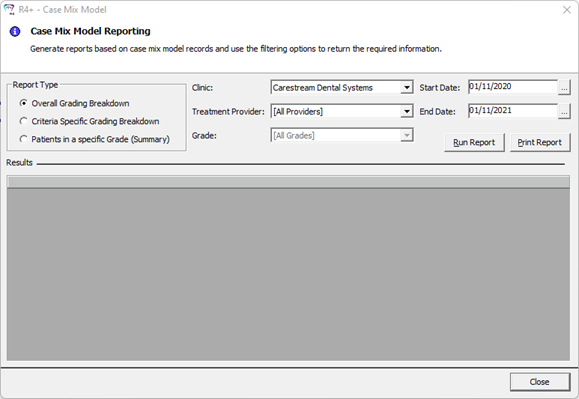The height and width of the screenshot is (399, 579).
Task: Click the blue information icon
Action: point(15,32)
